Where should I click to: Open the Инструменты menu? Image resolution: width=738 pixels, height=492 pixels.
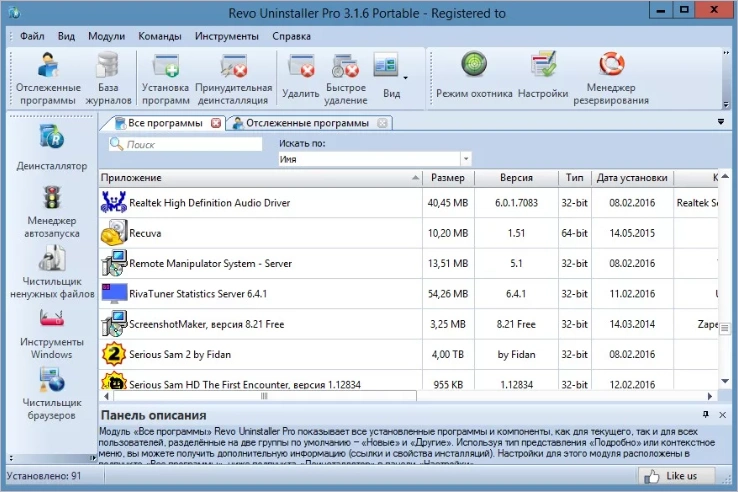click(226, 36)
